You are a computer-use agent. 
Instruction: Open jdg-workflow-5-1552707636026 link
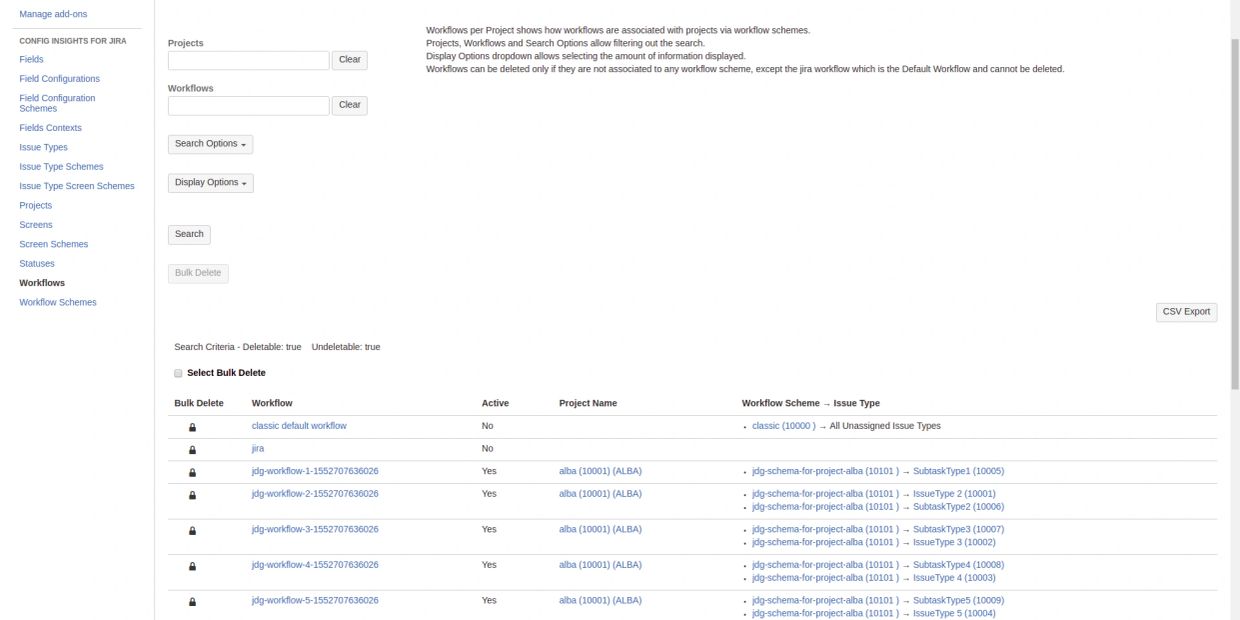315,601
